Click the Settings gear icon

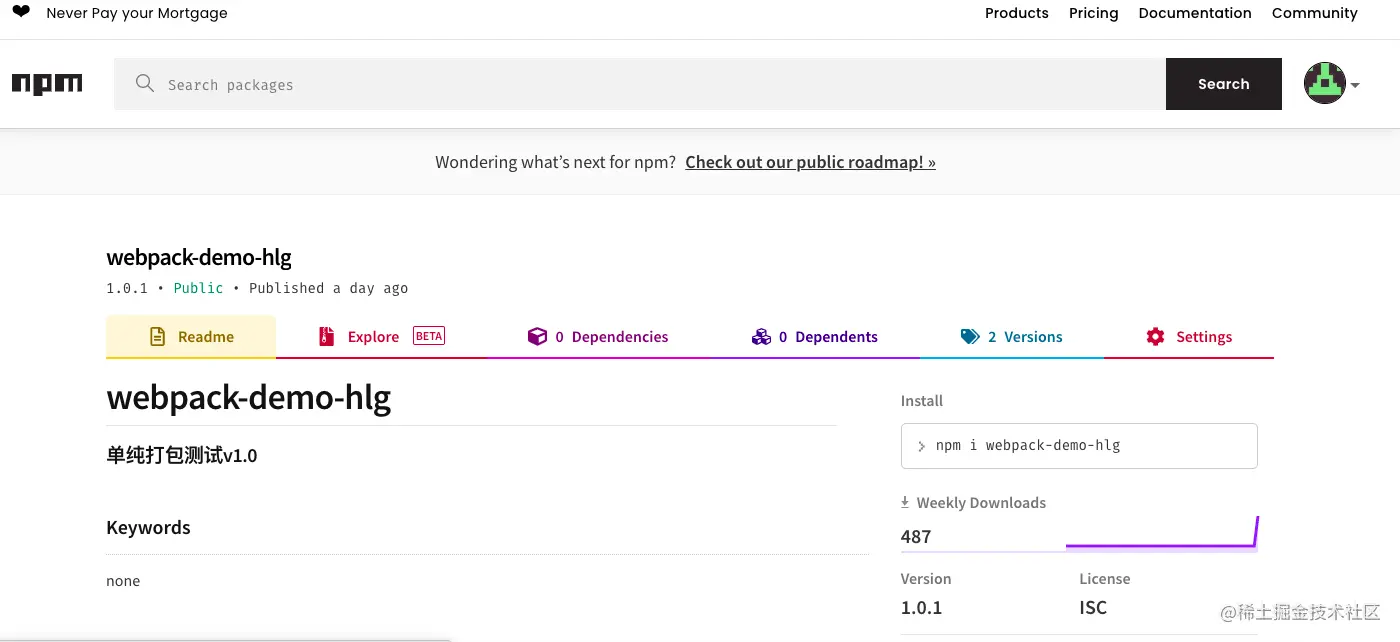tap(1156, 337)
